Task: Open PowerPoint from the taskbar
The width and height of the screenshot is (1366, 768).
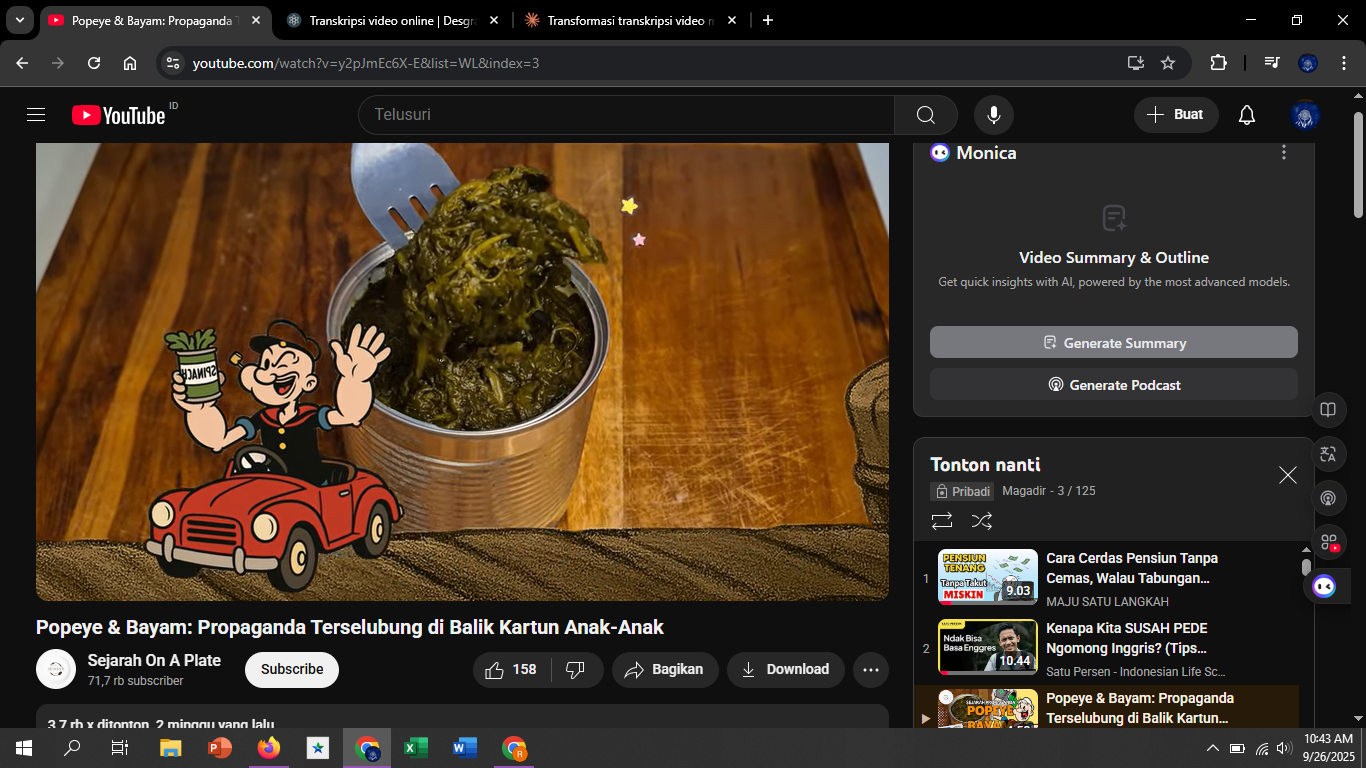Action: pos(220,748)
